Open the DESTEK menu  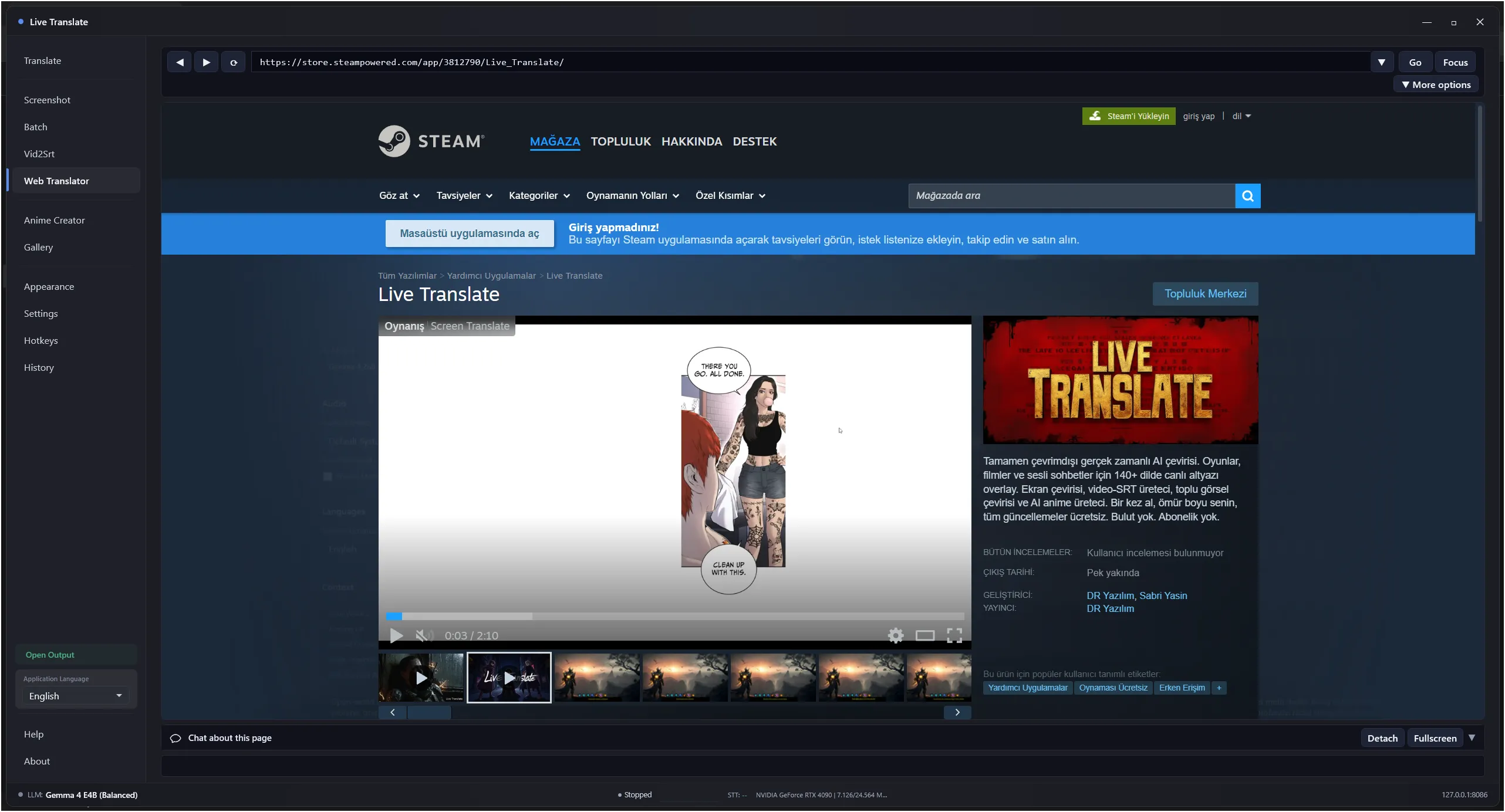[x=754, y=141]
